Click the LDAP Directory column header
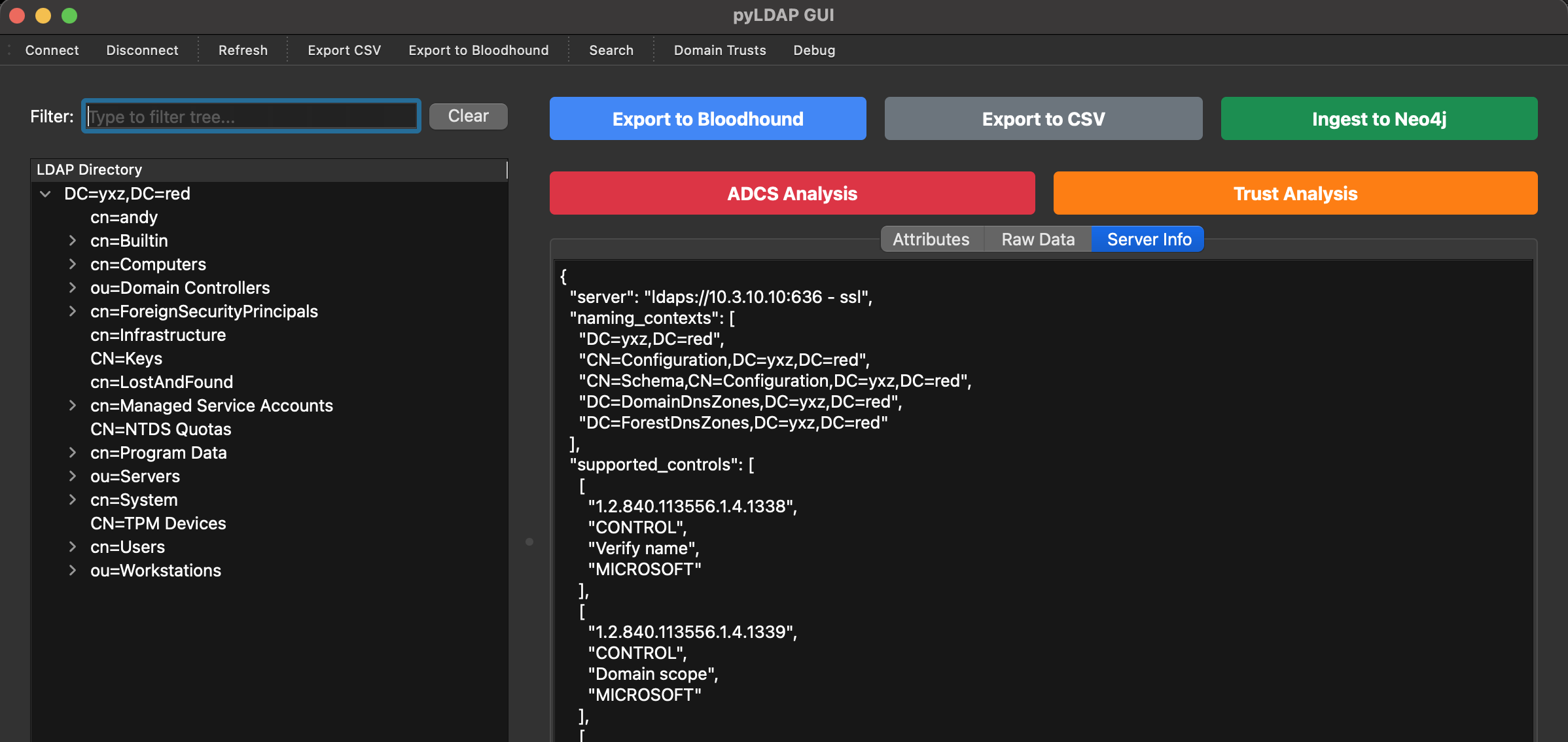This screenshot has height=742, width=1568. 269,170
